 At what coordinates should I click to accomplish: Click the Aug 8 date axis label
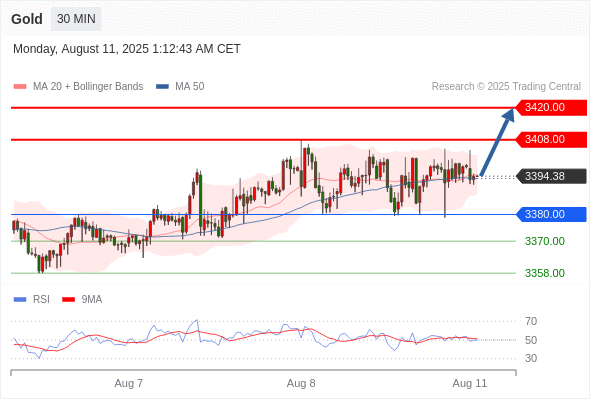tap(301, 383)
